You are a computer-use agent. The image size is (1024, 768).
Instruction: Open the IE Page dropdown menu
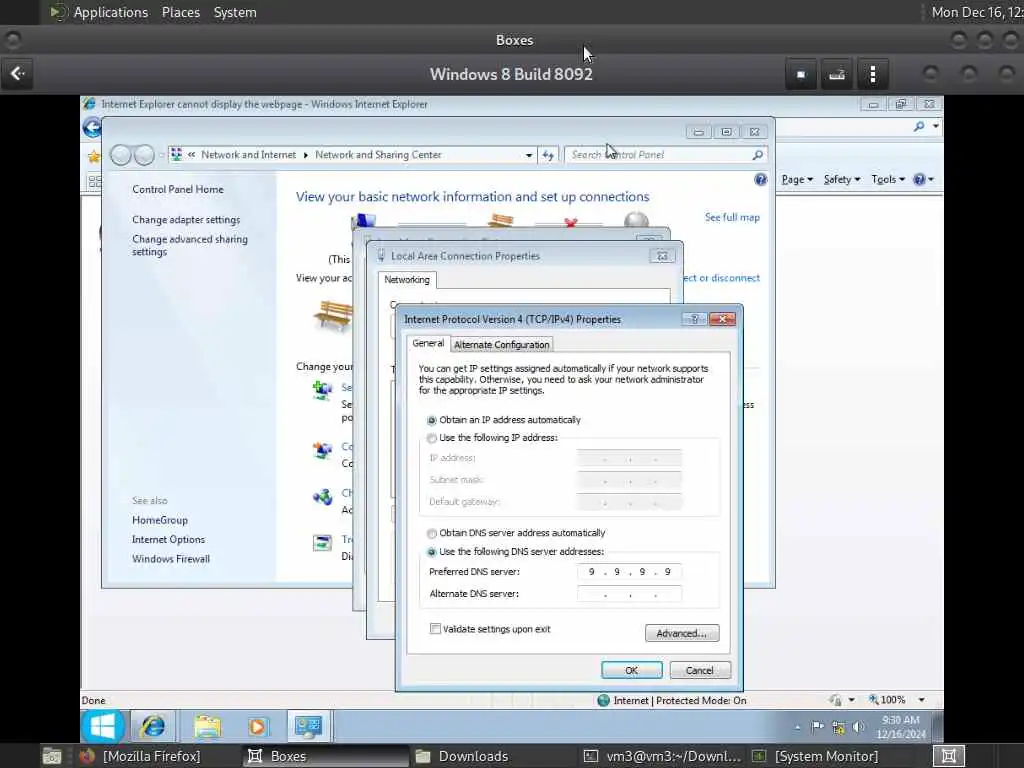click(797, 179)
